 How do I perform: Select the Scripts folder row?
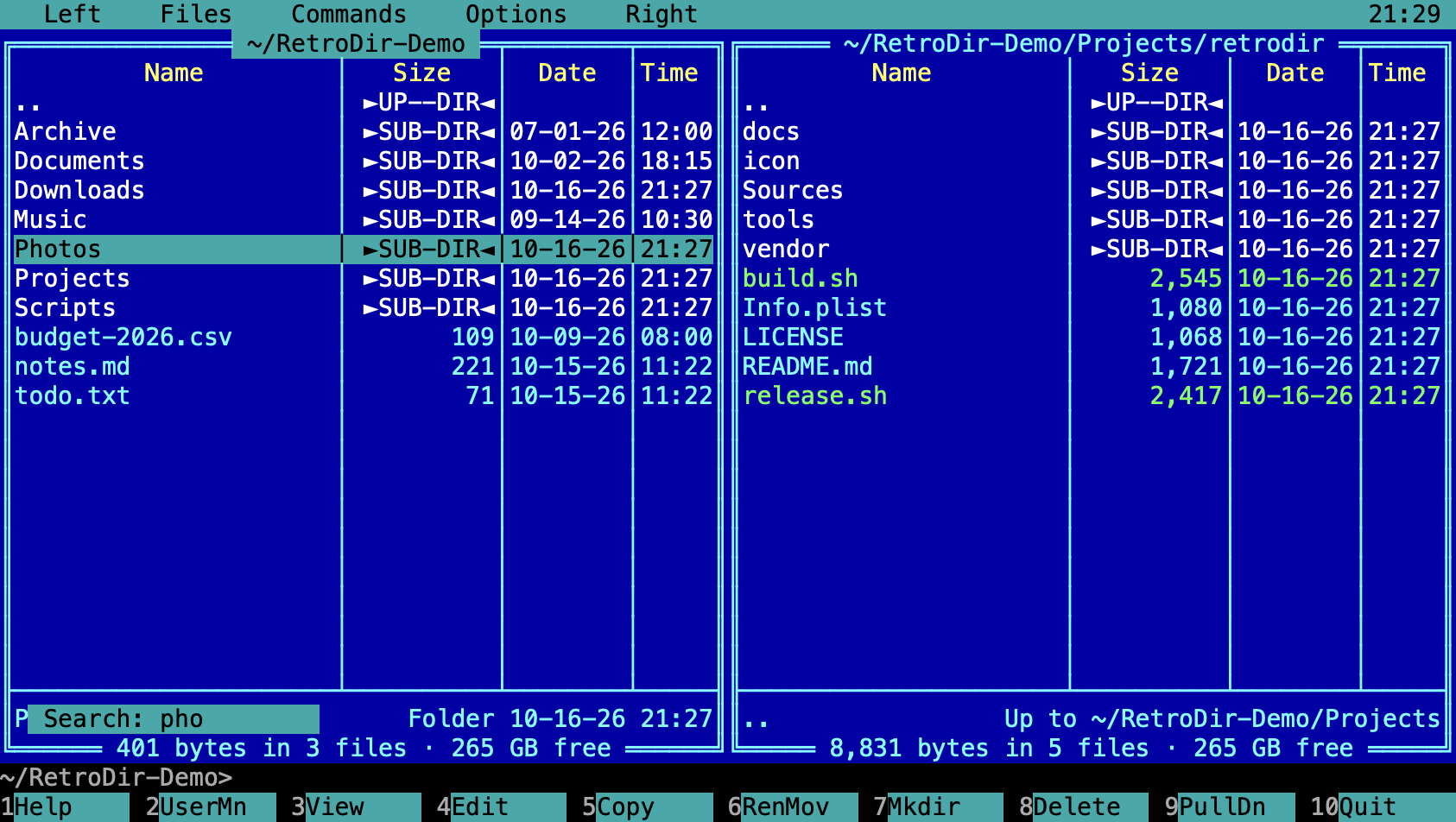(364, 307)
